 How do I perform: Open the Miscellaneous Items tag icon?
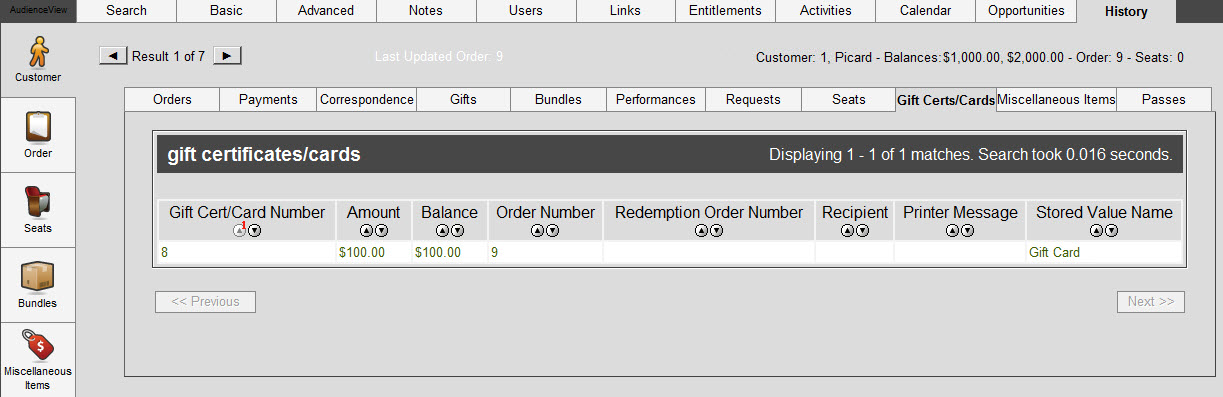(38, 346)
